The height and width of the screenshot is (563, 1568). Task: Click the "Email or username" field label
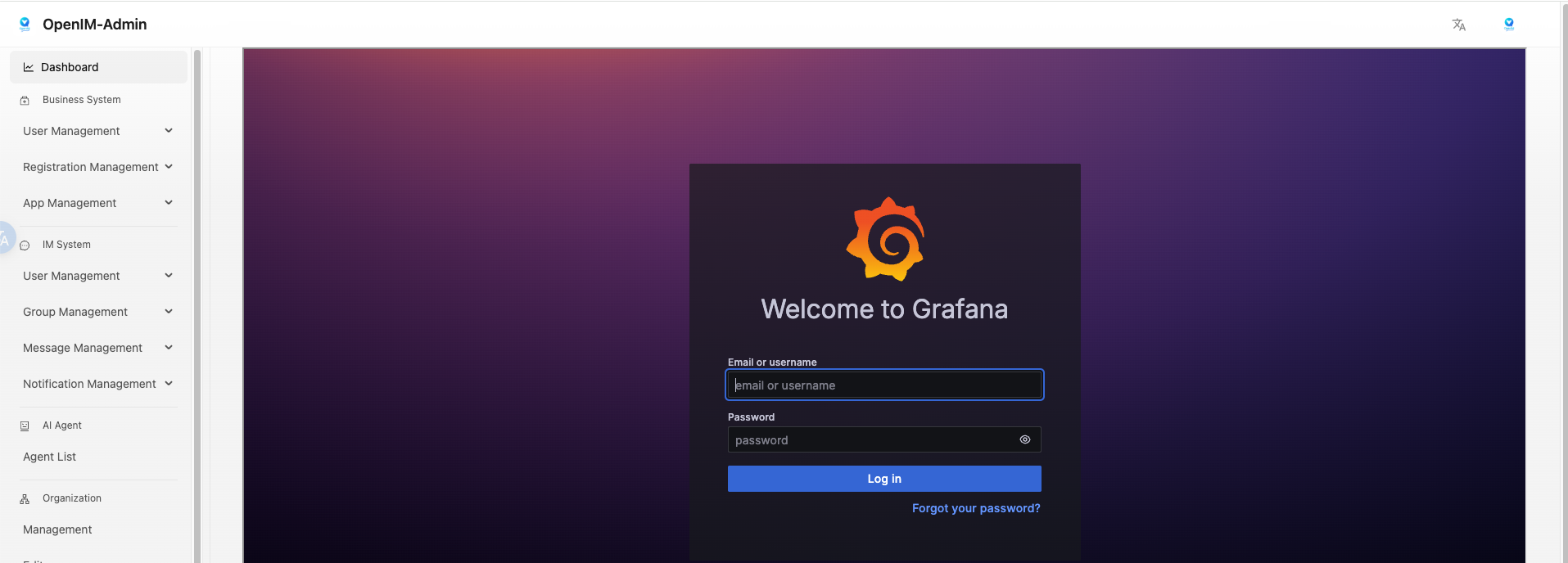[772, 363]
